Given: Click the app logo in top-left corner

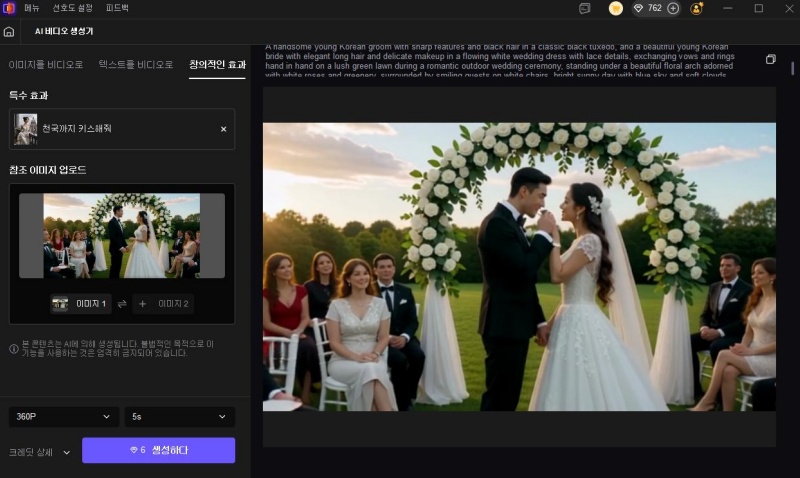Looking at the screenshot, I should [8, 8].
